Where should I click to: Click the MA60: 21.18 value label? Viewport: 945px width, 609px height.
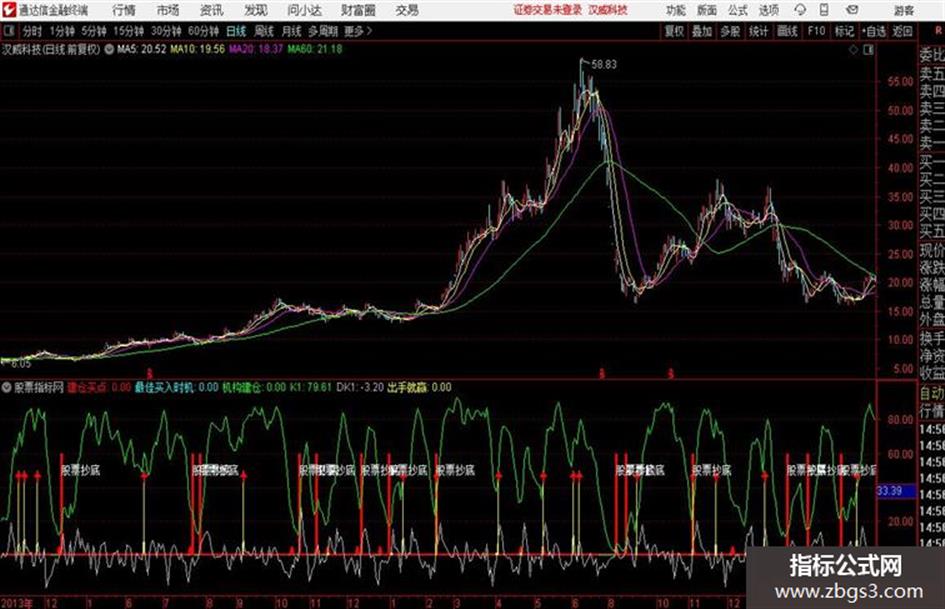(315, 49)
